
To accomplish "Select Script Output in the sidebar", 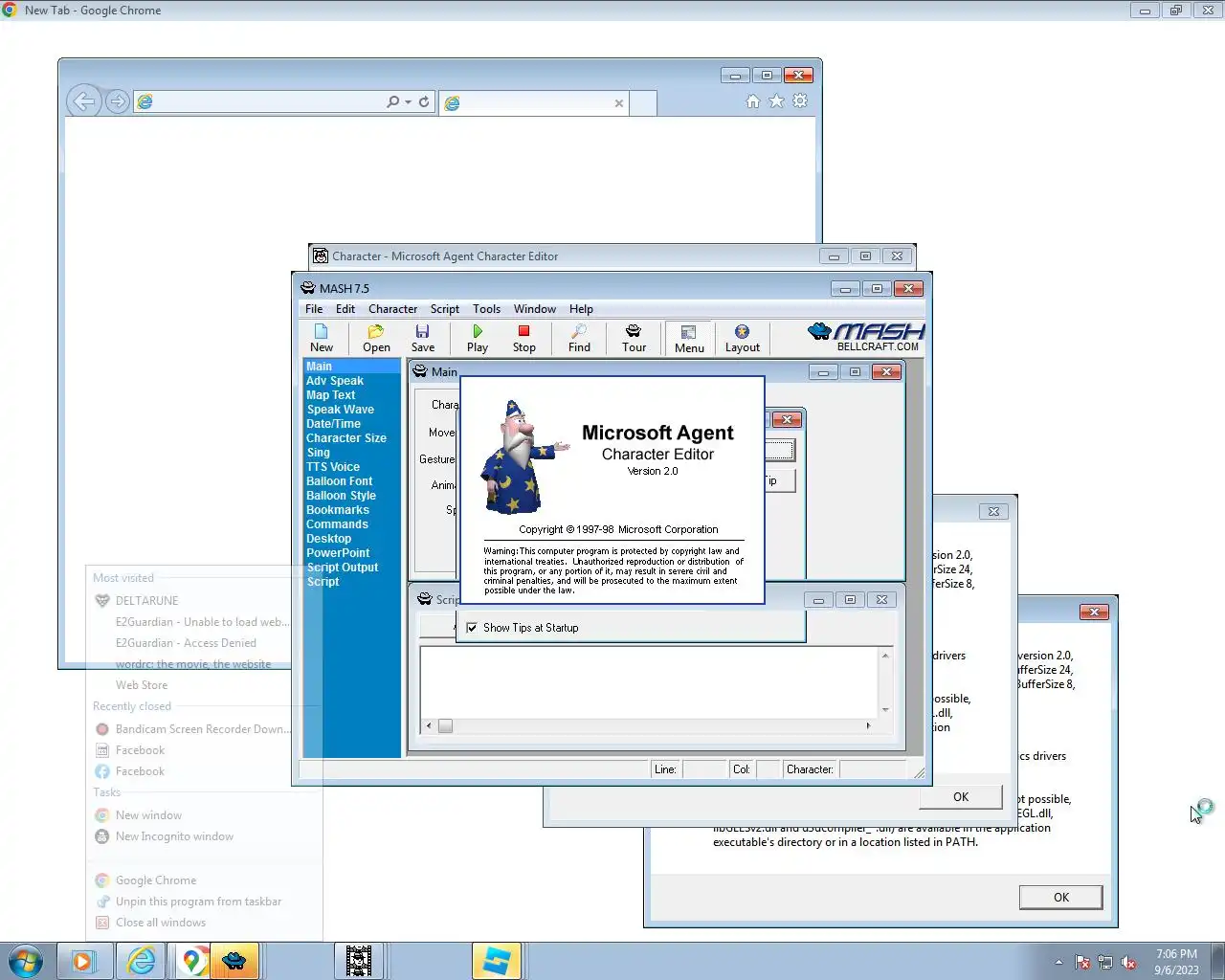I will click(342, 568).
